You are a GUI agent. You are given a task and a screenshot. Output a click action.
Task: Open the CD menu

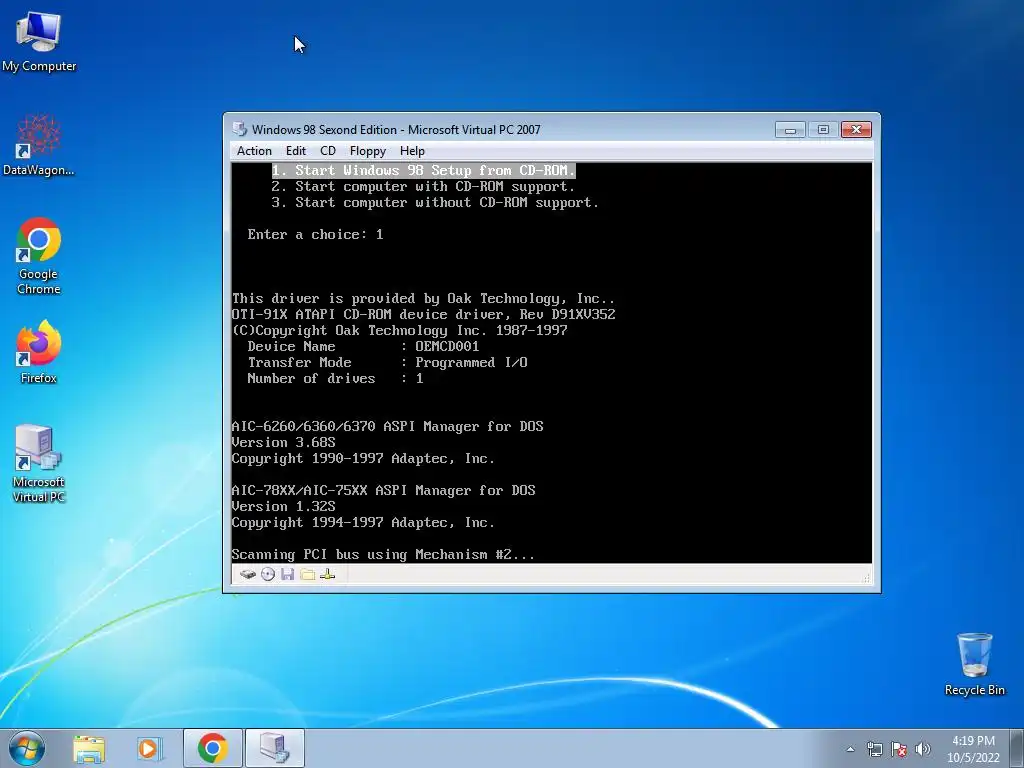328,151
